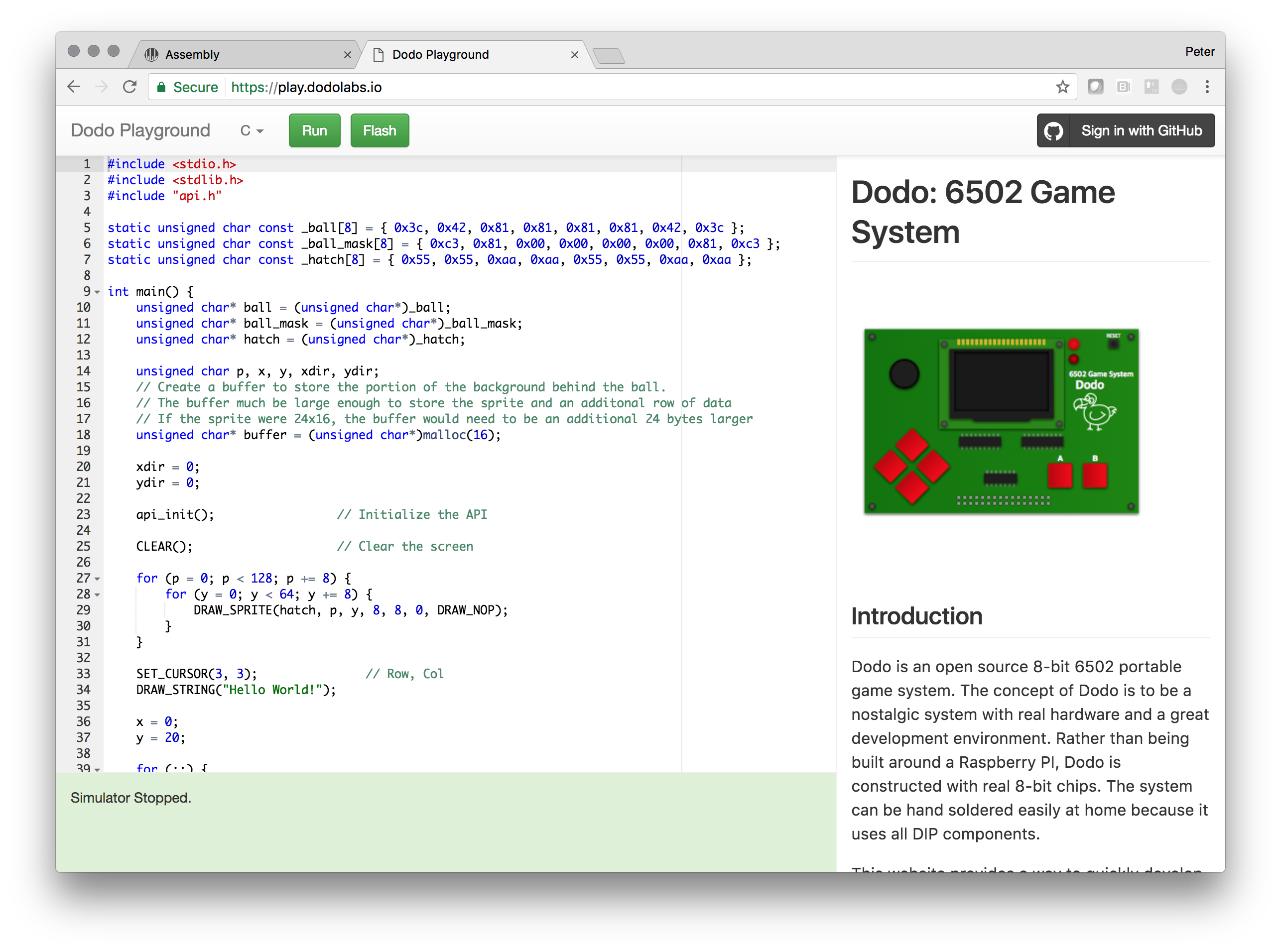
Task: Click the Assembly tab favicon
Action: point(151,55)
